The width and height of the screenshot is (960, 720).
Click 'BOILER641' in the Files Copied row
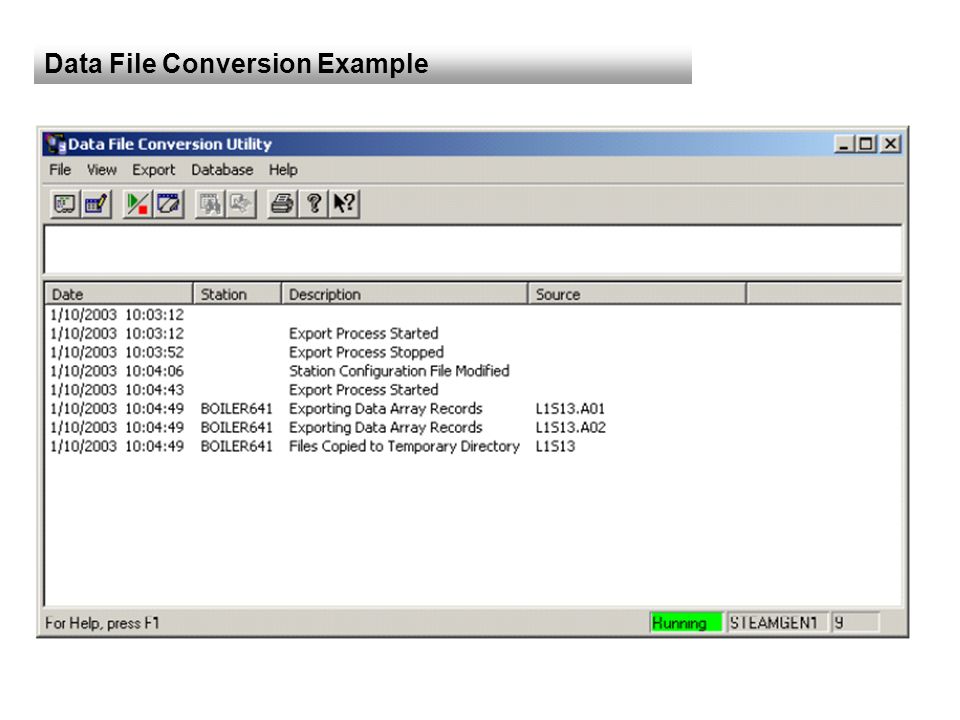point(236,446)
